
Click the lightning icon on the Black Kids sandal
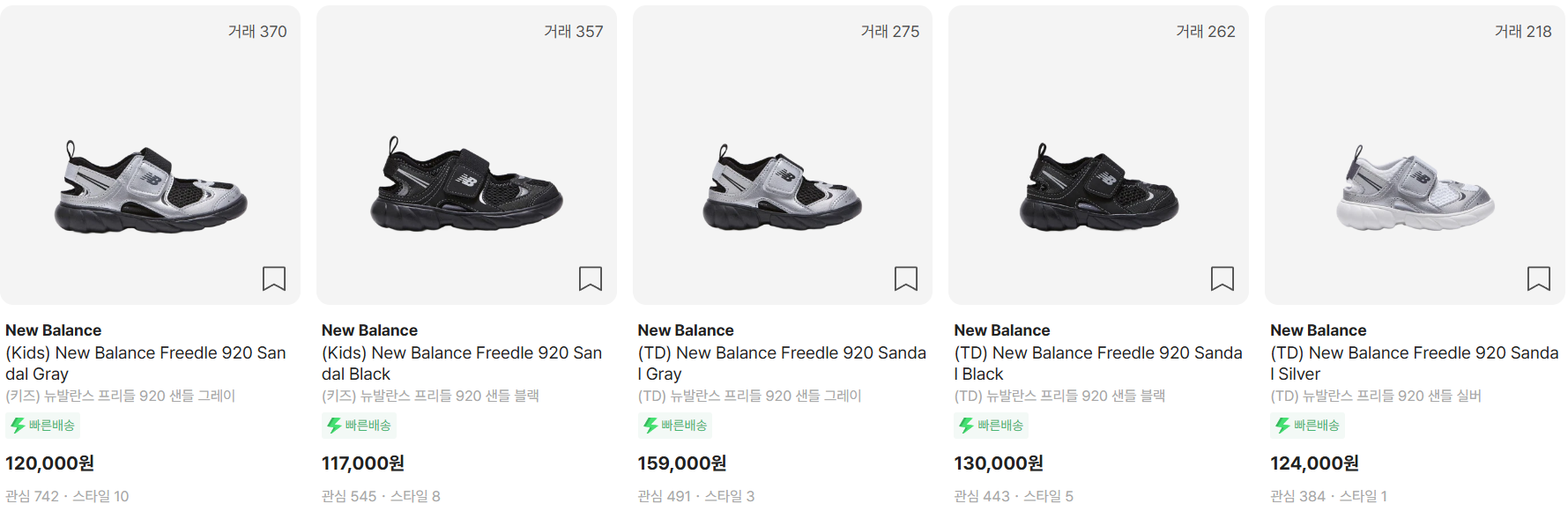pyautogui.click(x=335, y=425)
